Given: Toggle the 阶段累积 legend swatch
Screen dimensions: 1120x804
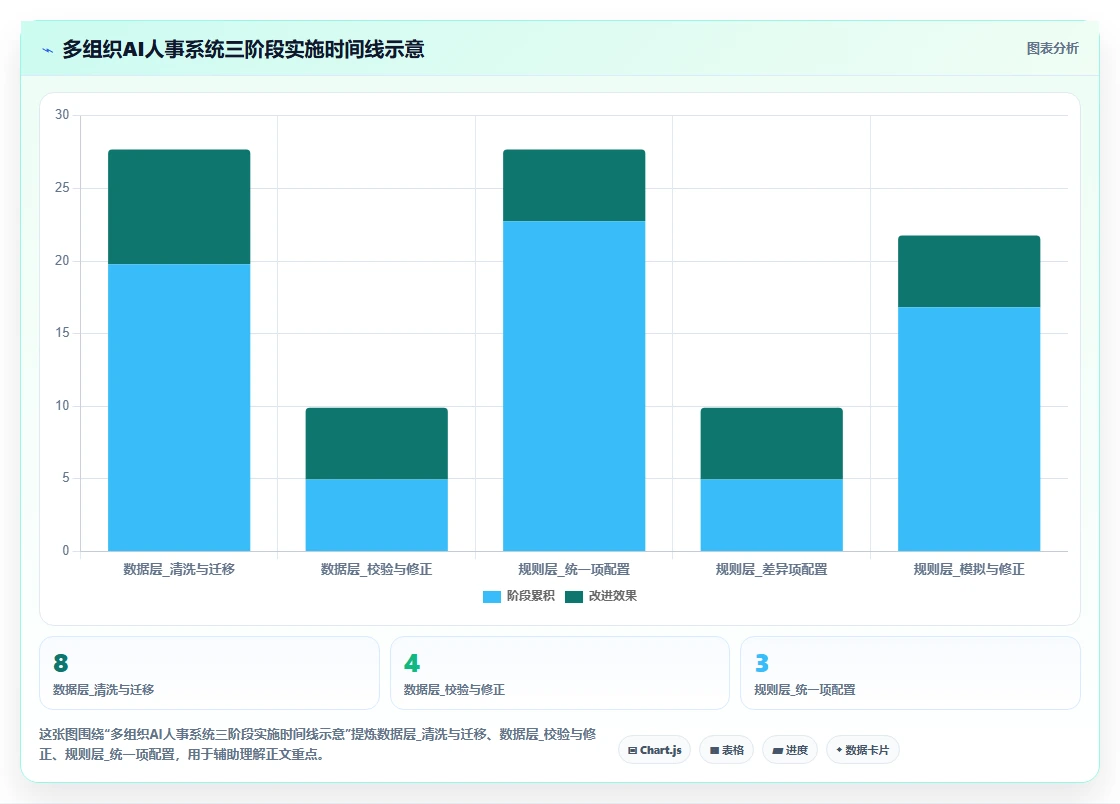Looking at the screenshot, I should [x=491, y=596].
